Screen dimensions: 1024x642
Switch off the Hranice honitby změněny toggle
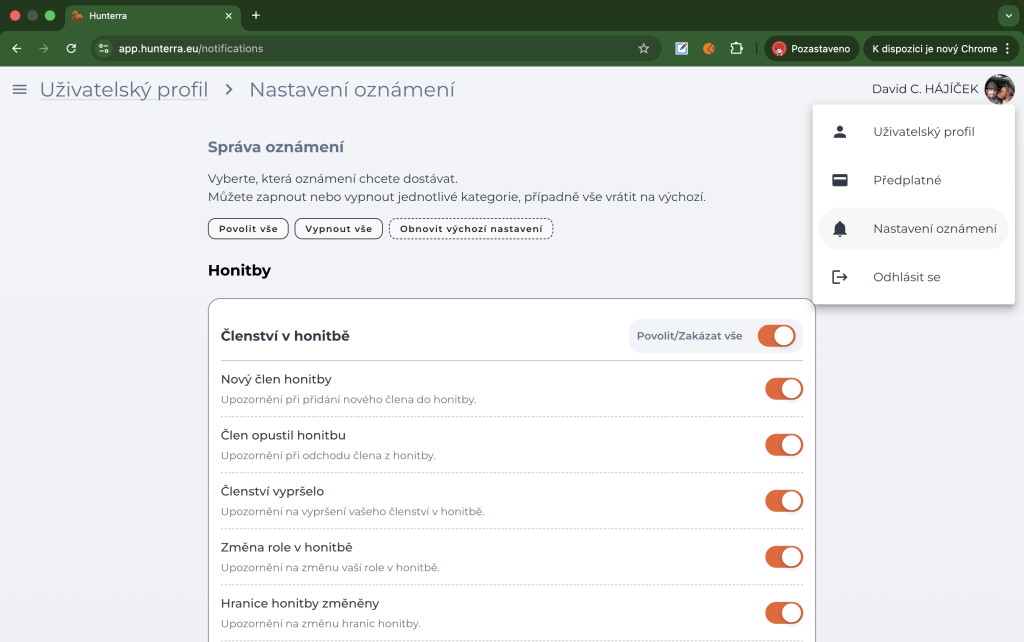point(783,613)
